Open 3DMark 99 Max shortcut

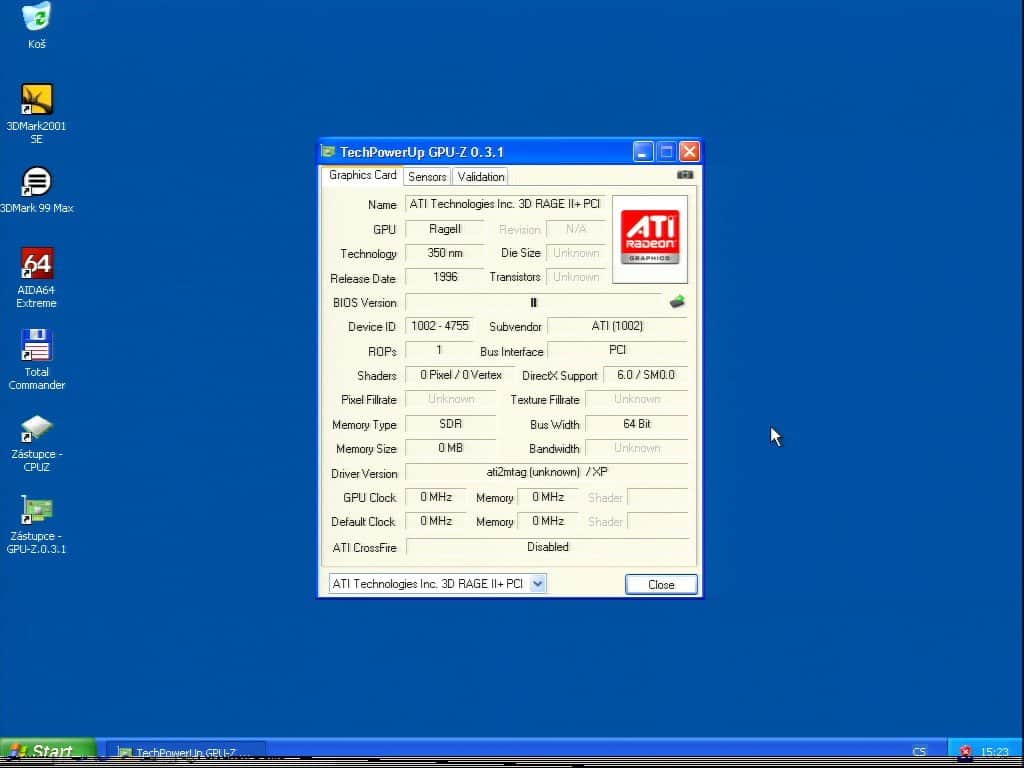point(37,182)
